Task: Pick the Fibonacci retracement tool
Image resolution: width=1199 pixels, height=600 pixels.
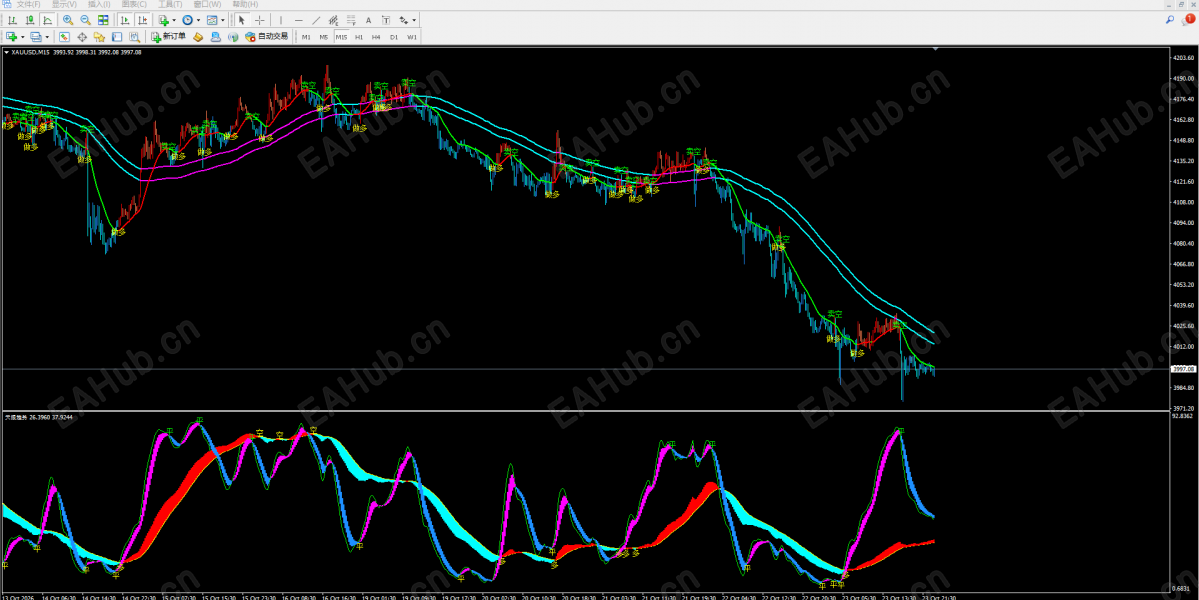Action: (x=351, y=21)
